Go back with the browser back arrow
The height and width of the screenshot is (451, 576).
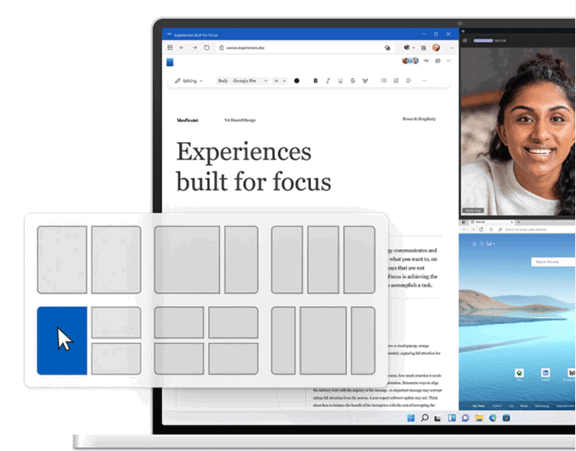click(182, 47)
